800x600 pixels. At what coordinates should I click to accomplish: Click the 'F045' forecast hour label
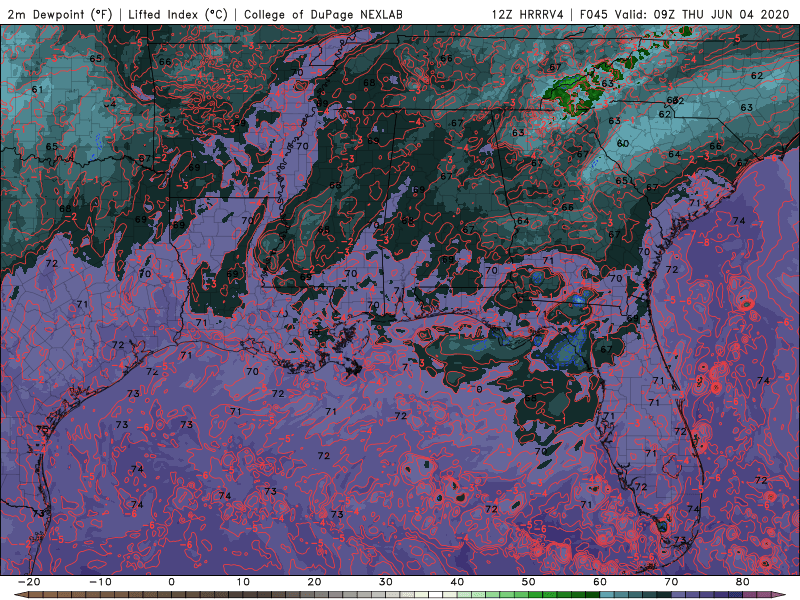coord(594,14)
